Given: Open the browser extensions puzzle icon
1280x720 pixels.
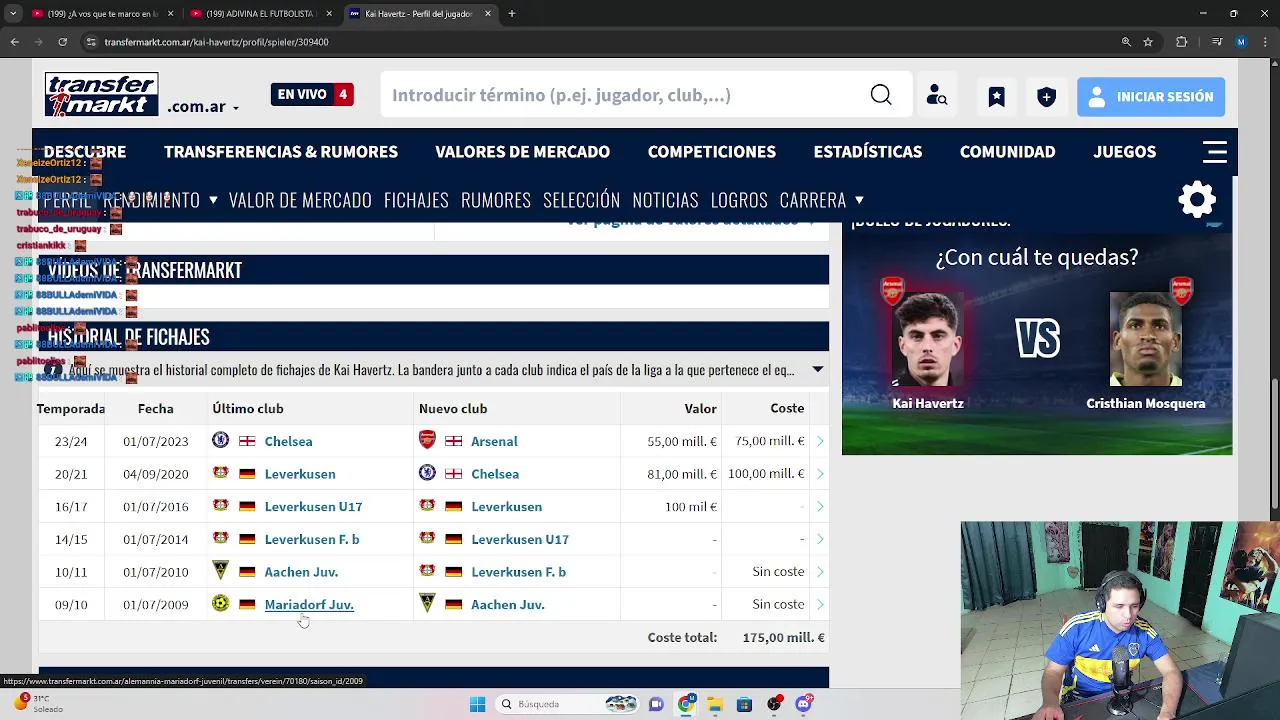Looking at the screenshot, I should [x=1181, y=42].
